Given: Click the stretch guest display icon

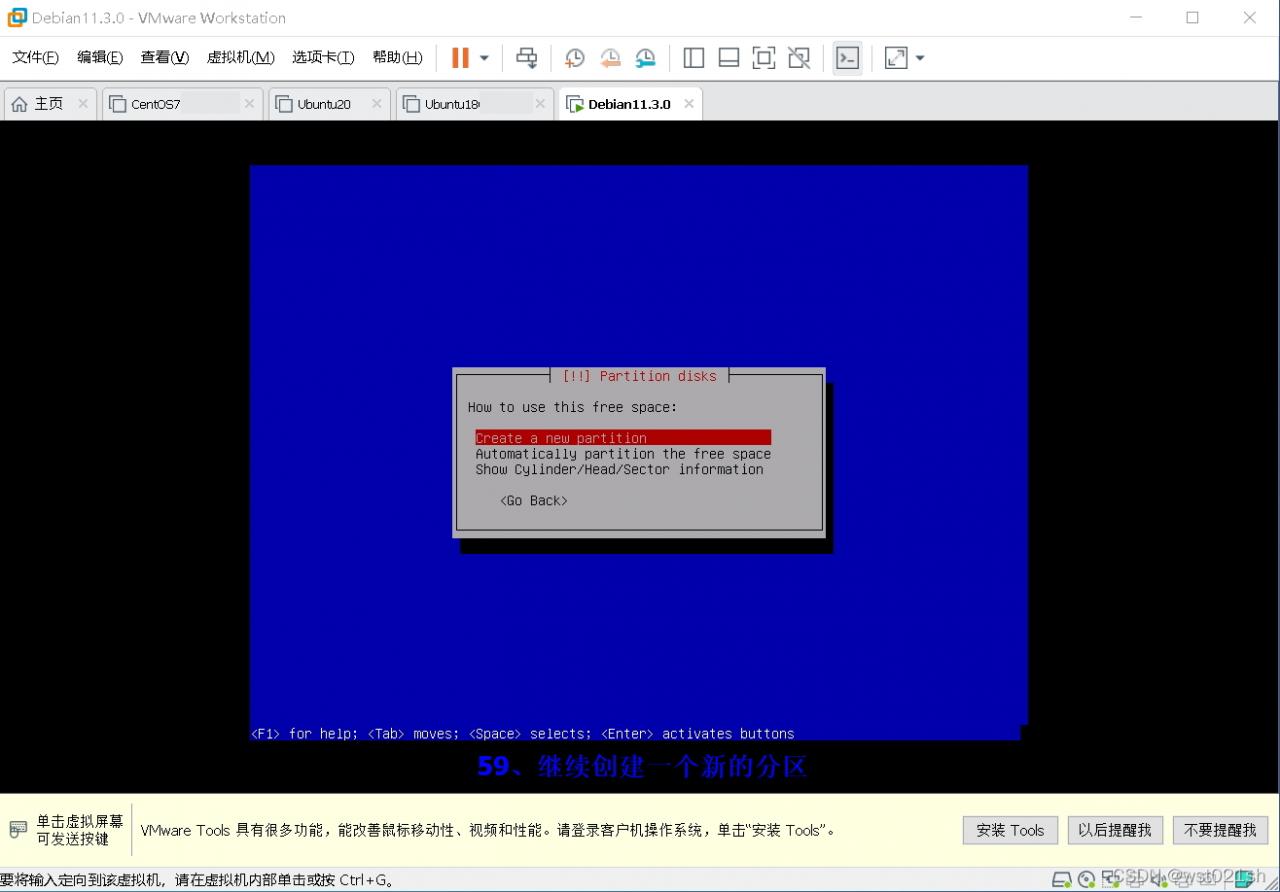Looking at the screenshot, I should [x=896, y=58].
